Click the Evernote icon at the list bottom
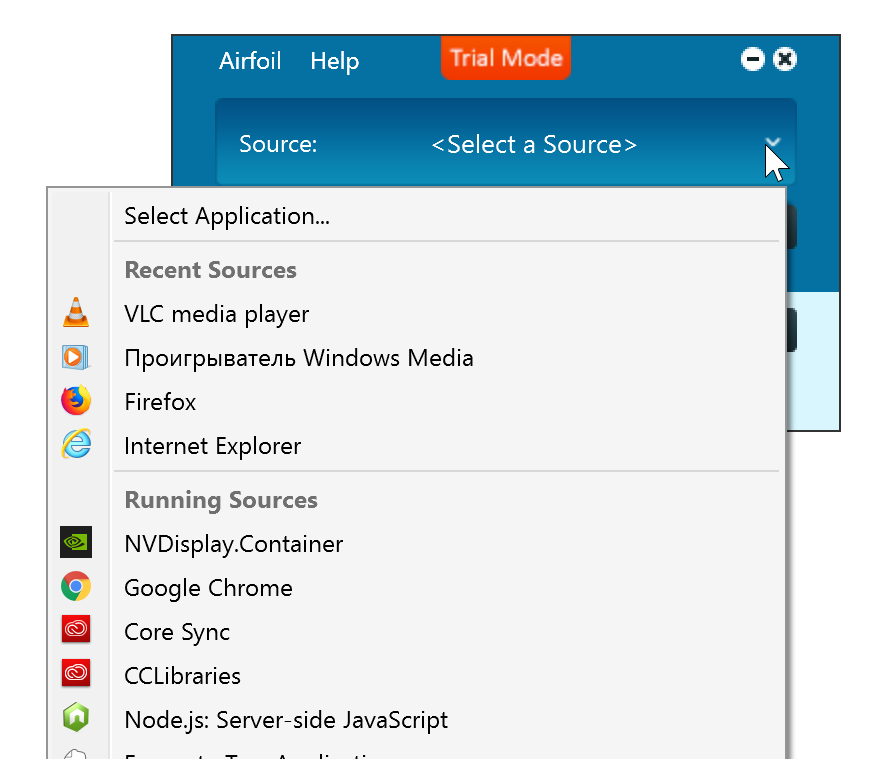Viewport: 891px width, 759px height. pos(76,755)
